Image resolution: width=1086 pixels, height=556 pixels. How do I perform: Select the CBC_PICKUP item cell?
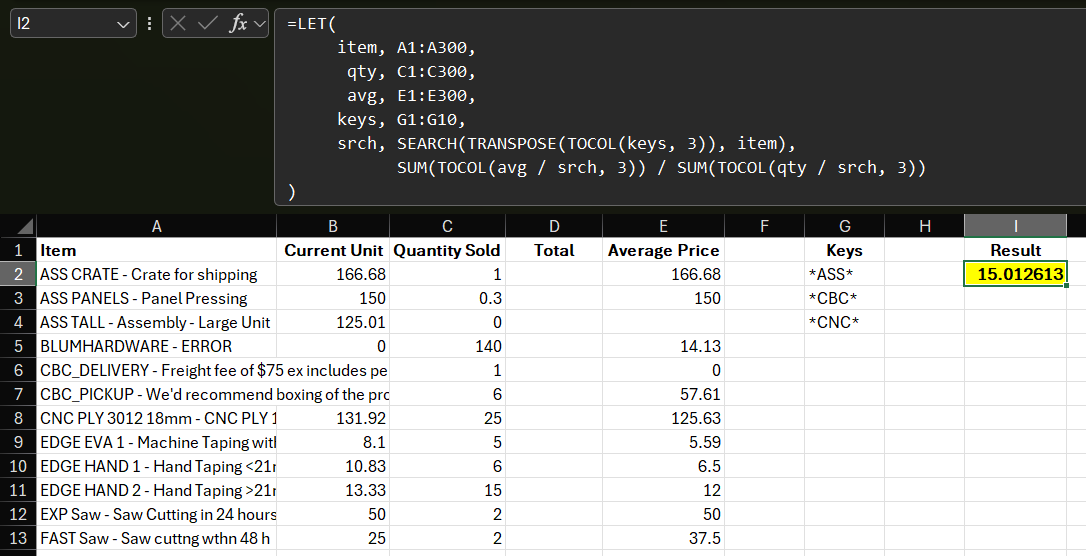click(157, 394)
